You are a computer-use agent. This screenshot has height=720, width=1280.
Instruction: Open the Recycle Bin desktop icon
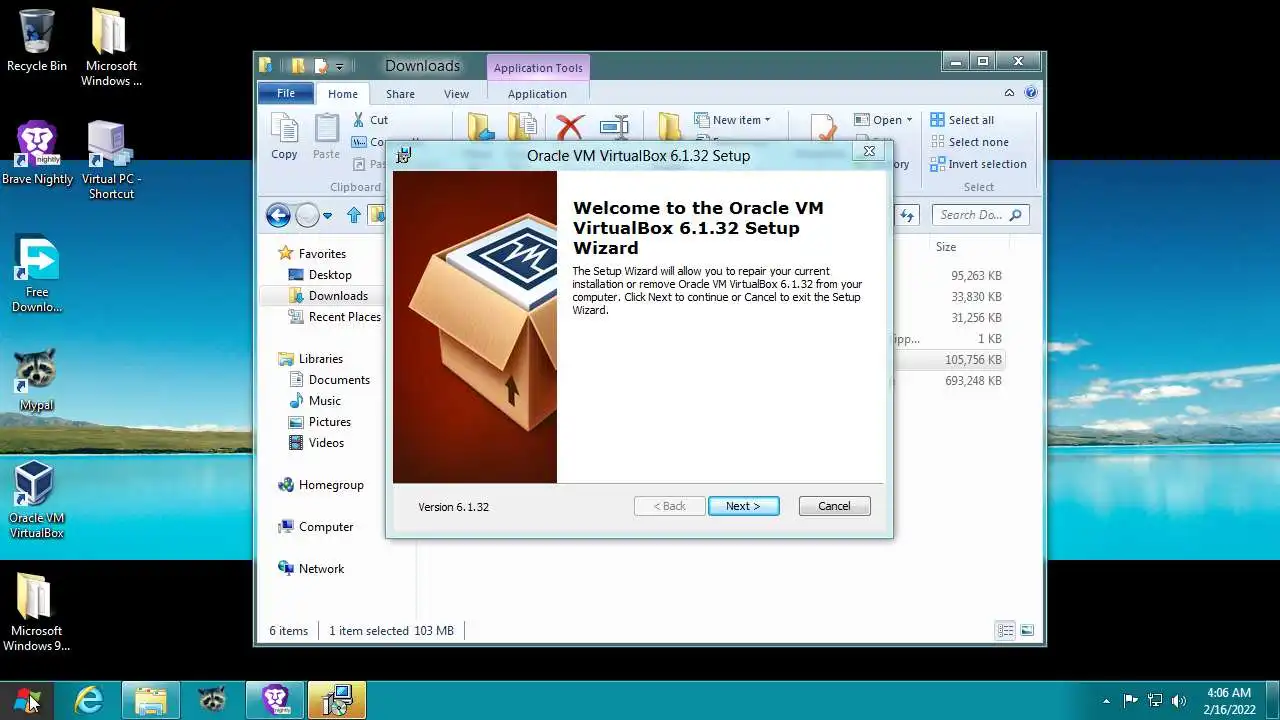[x=37, y=41]
